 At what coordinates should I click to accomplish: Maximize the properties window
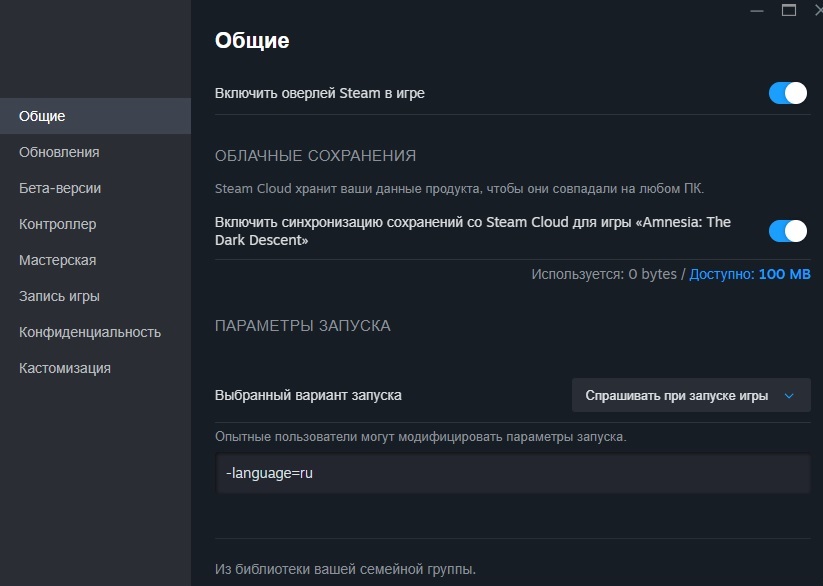click(789, 9)
